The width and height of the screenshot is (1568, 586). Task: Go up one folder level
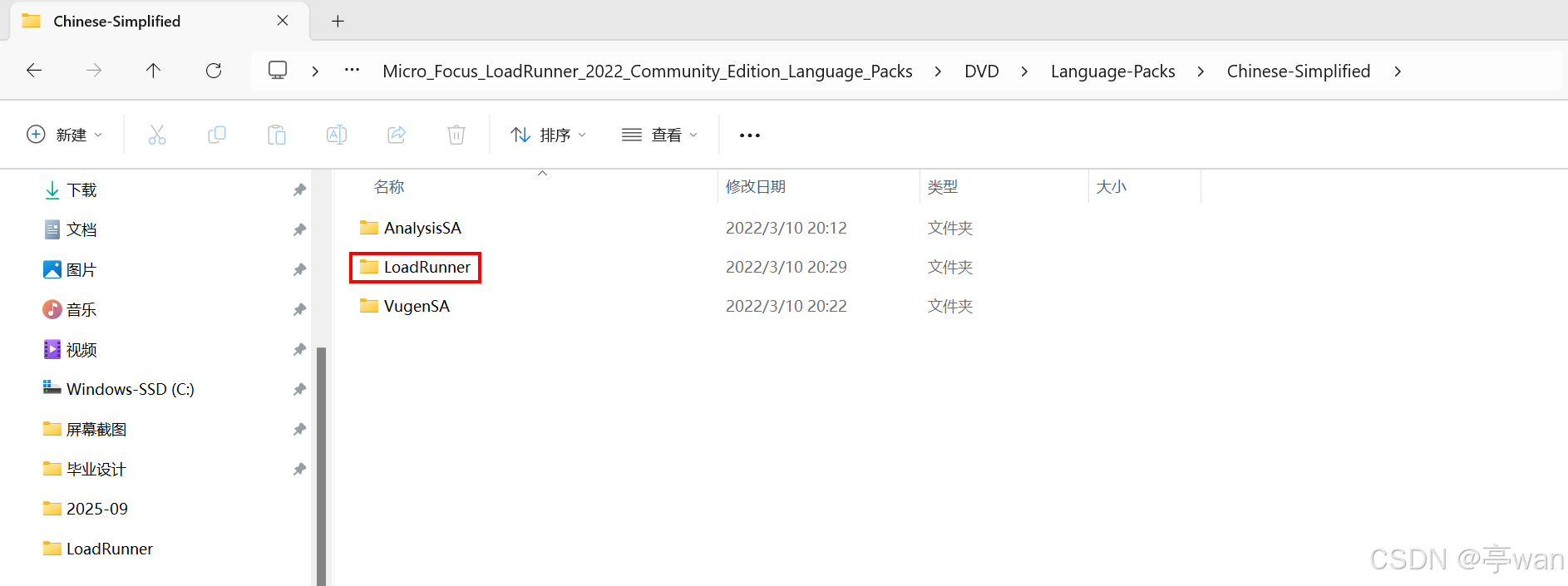154,71
